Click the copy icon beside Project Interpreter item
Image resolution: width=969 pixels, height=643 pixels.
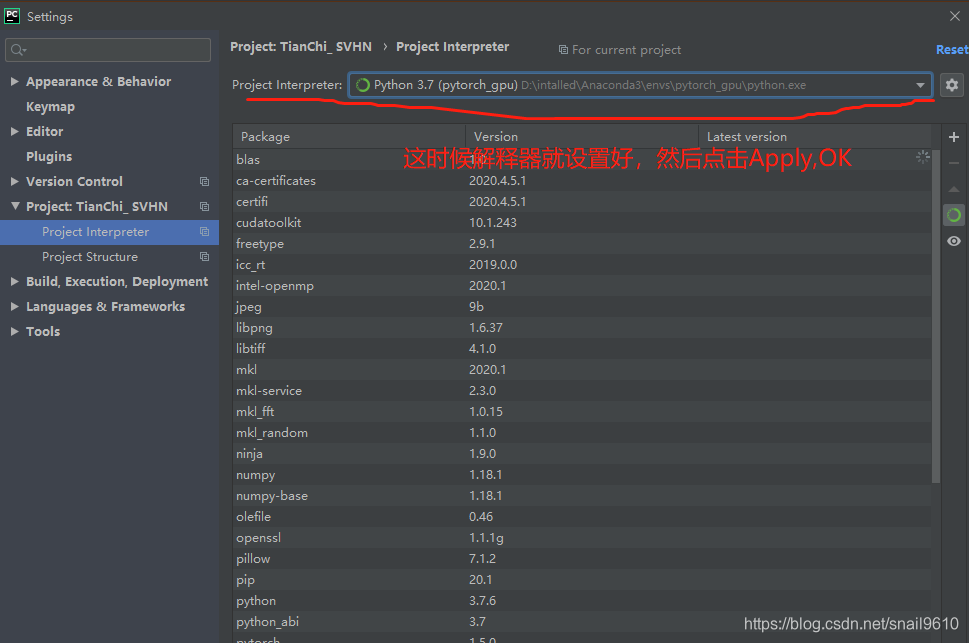click(205, 232)
